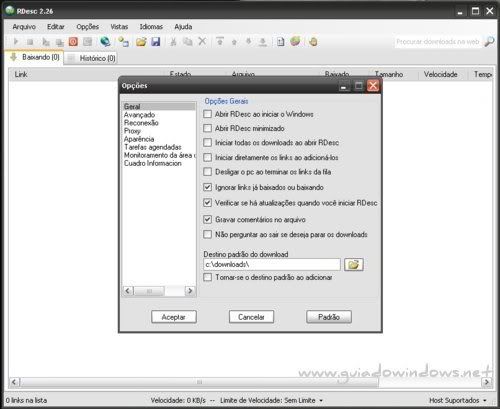Open the Editar menu

click(56, 27)
